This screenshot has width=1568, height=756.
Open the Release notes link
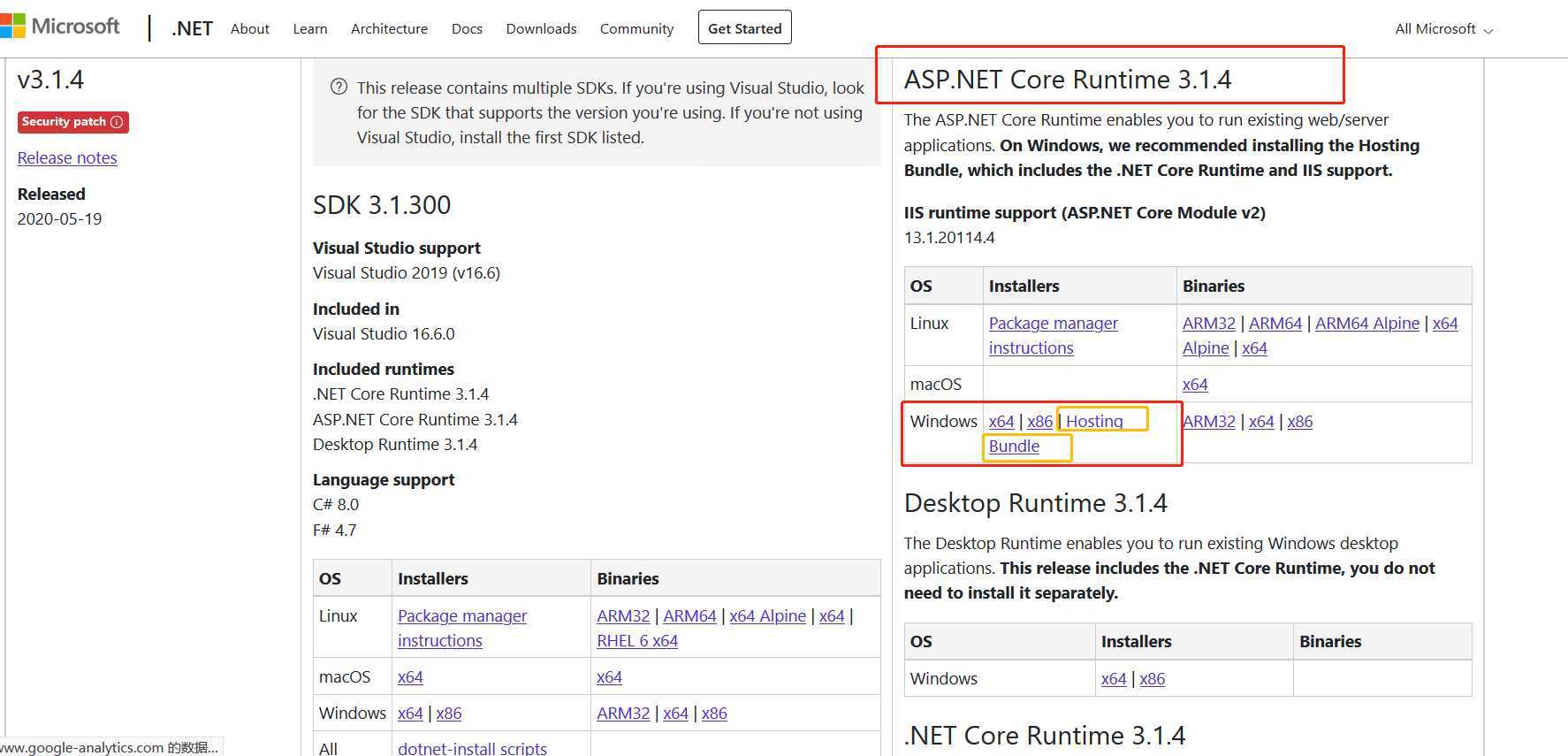pyautogui.click(x=67, y=157)
